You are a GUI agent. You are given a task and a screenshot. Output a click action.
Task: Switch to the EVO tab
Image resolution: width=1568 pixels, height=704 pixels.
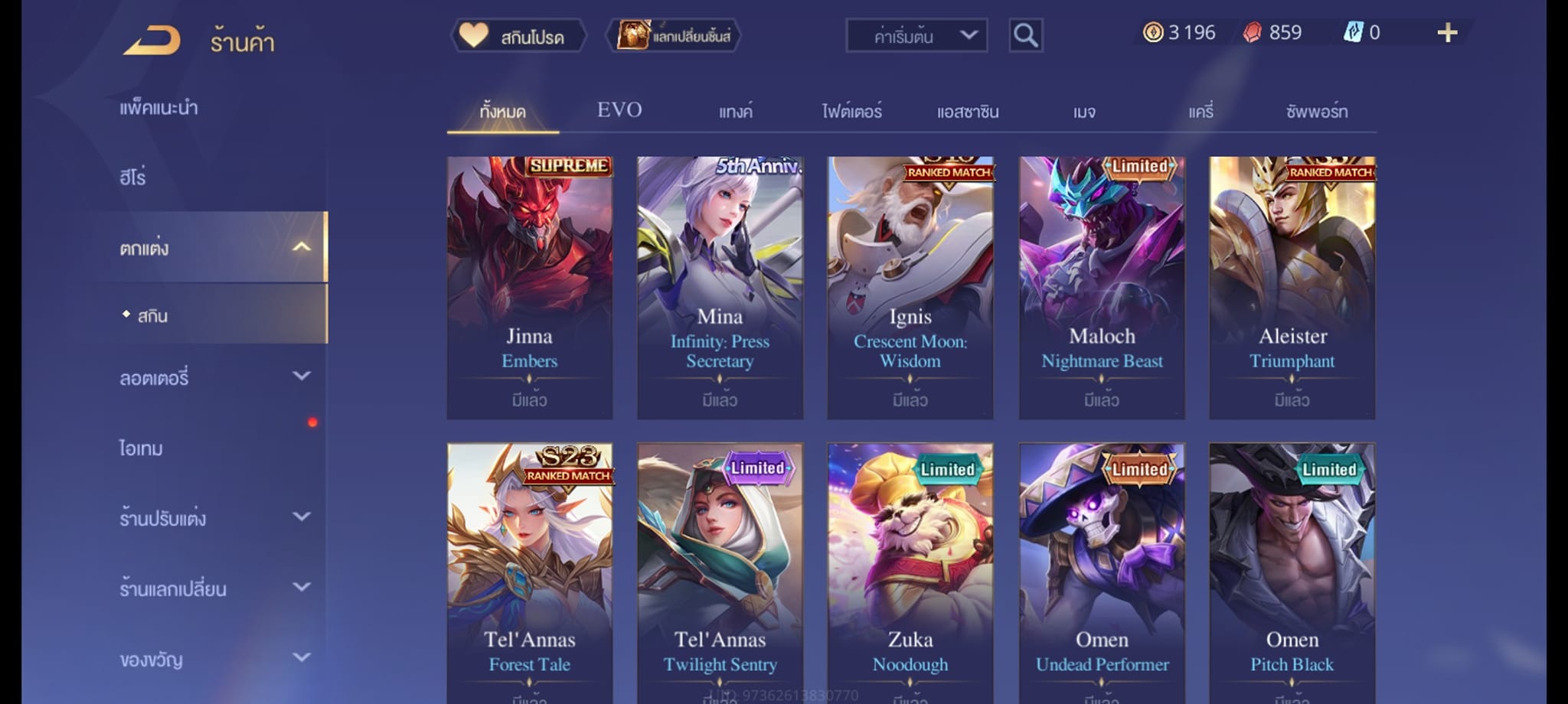619,110
